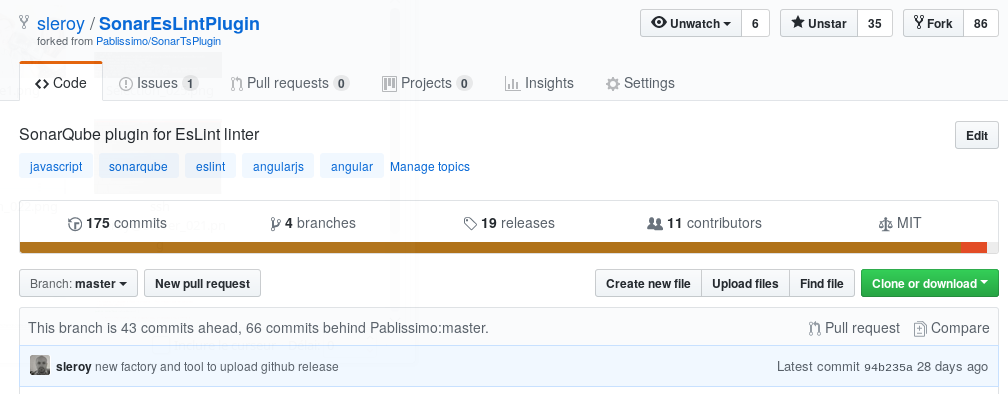The image size is (1008, 394).
Task: View the 35 stargazers count
Action: pos(874,23)
